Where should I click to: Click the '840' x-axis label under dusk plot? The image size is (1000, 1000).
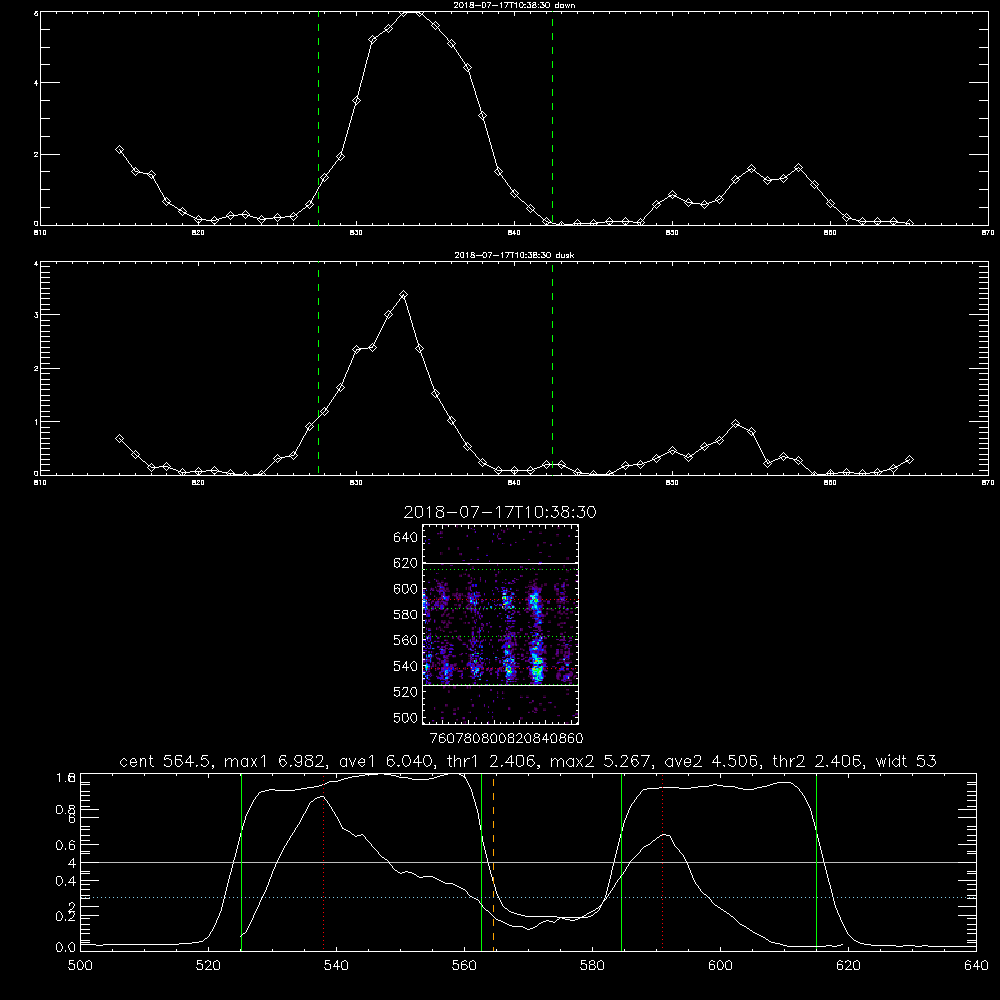pyautogui.click(x=514, y=483)
